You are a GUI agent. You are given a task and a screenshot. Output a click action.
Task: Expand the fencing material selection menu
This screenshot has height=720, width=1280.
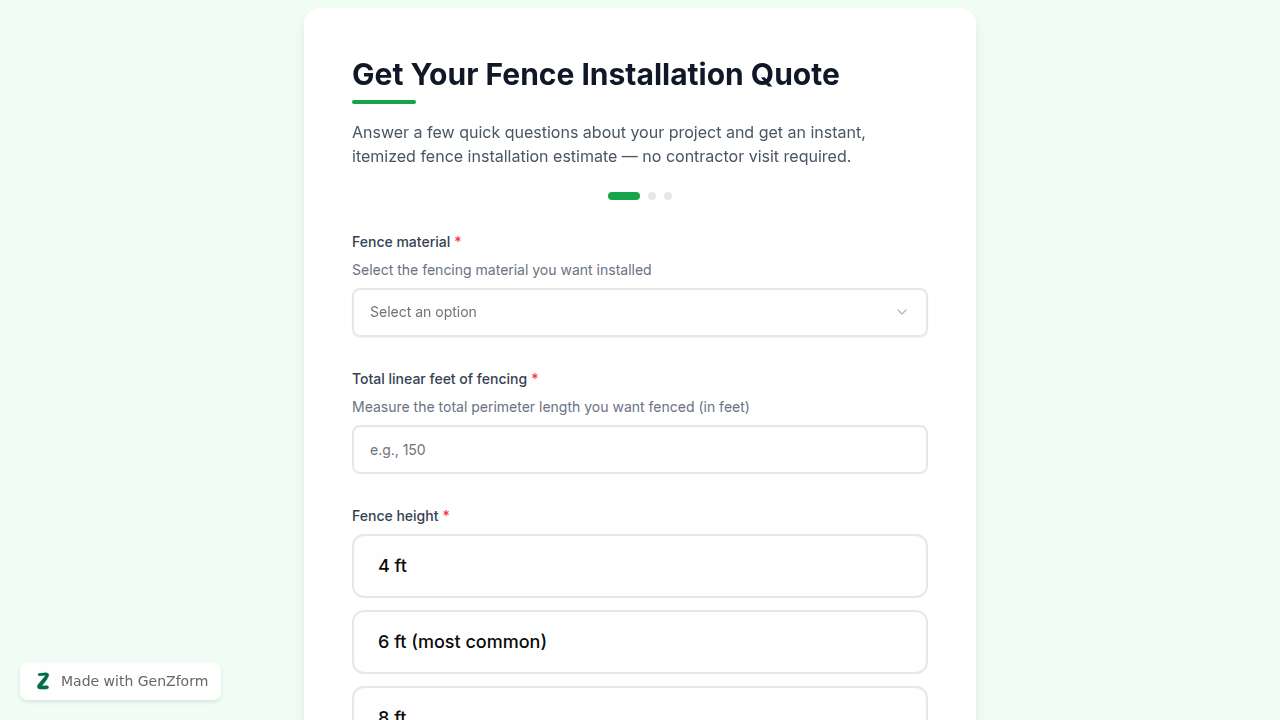640,312
